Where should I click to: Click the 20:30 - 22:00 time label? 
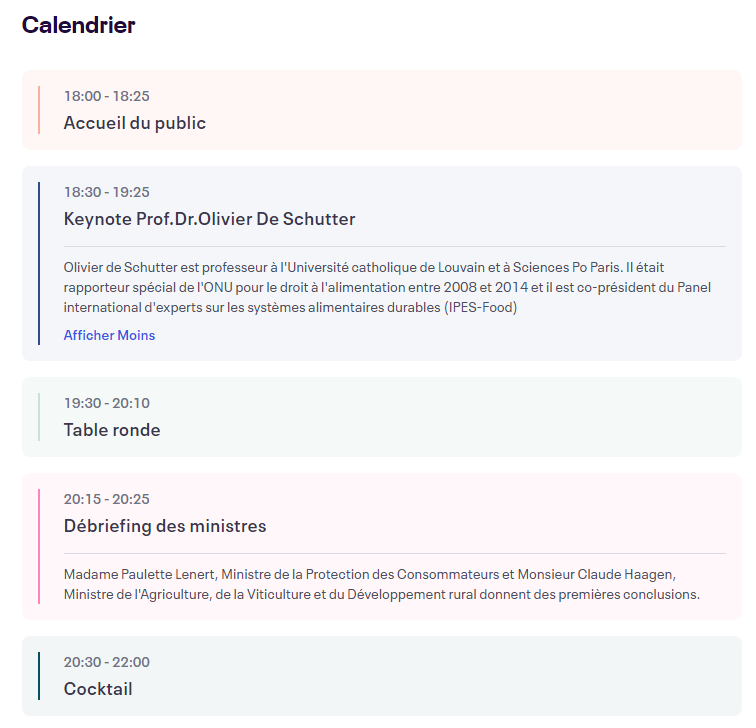click(x=107, y=662)
